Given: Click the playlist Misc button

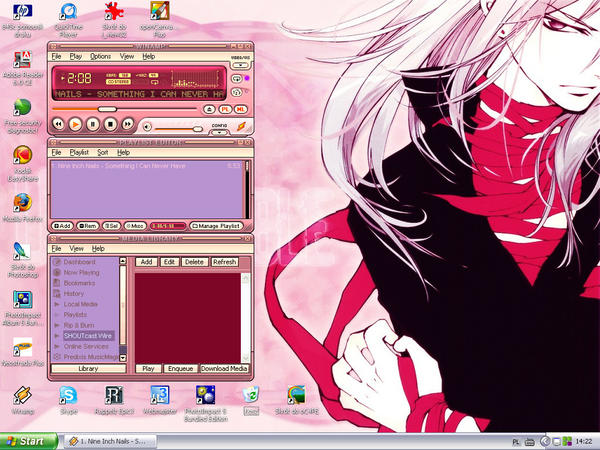Looking at the screenshot, I should tap(135, 226).
